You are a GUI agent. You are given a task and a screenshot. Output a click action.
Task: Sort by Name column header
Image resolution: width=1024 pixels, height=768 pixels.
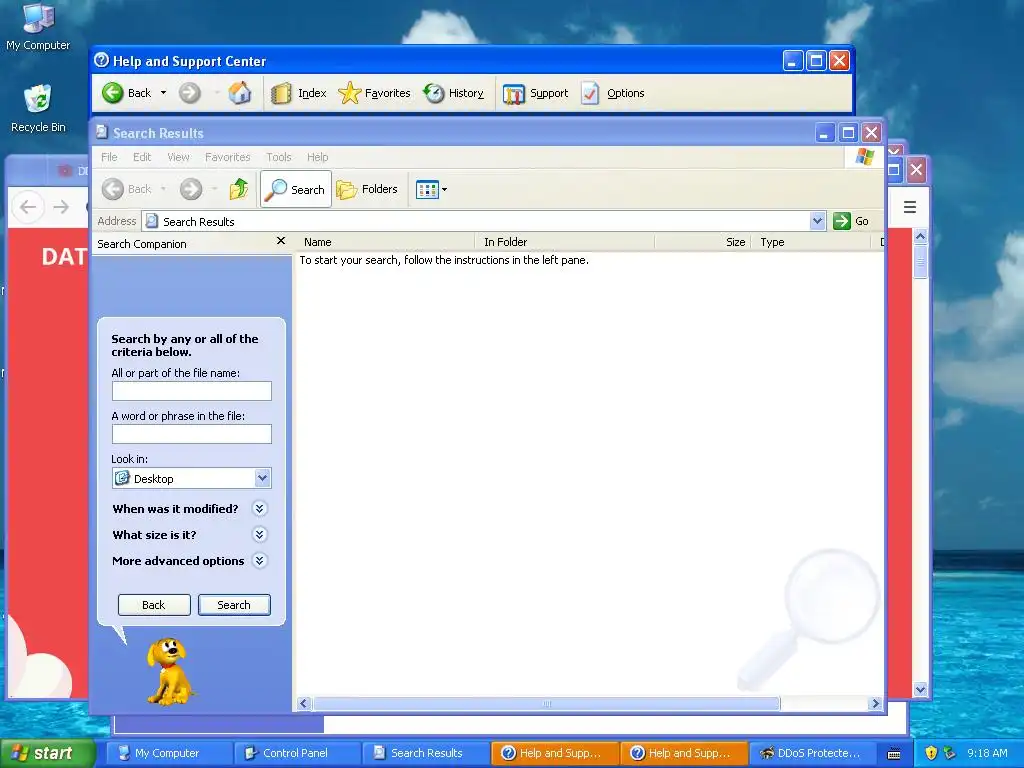pyautogui.click(x=385, y=242)
